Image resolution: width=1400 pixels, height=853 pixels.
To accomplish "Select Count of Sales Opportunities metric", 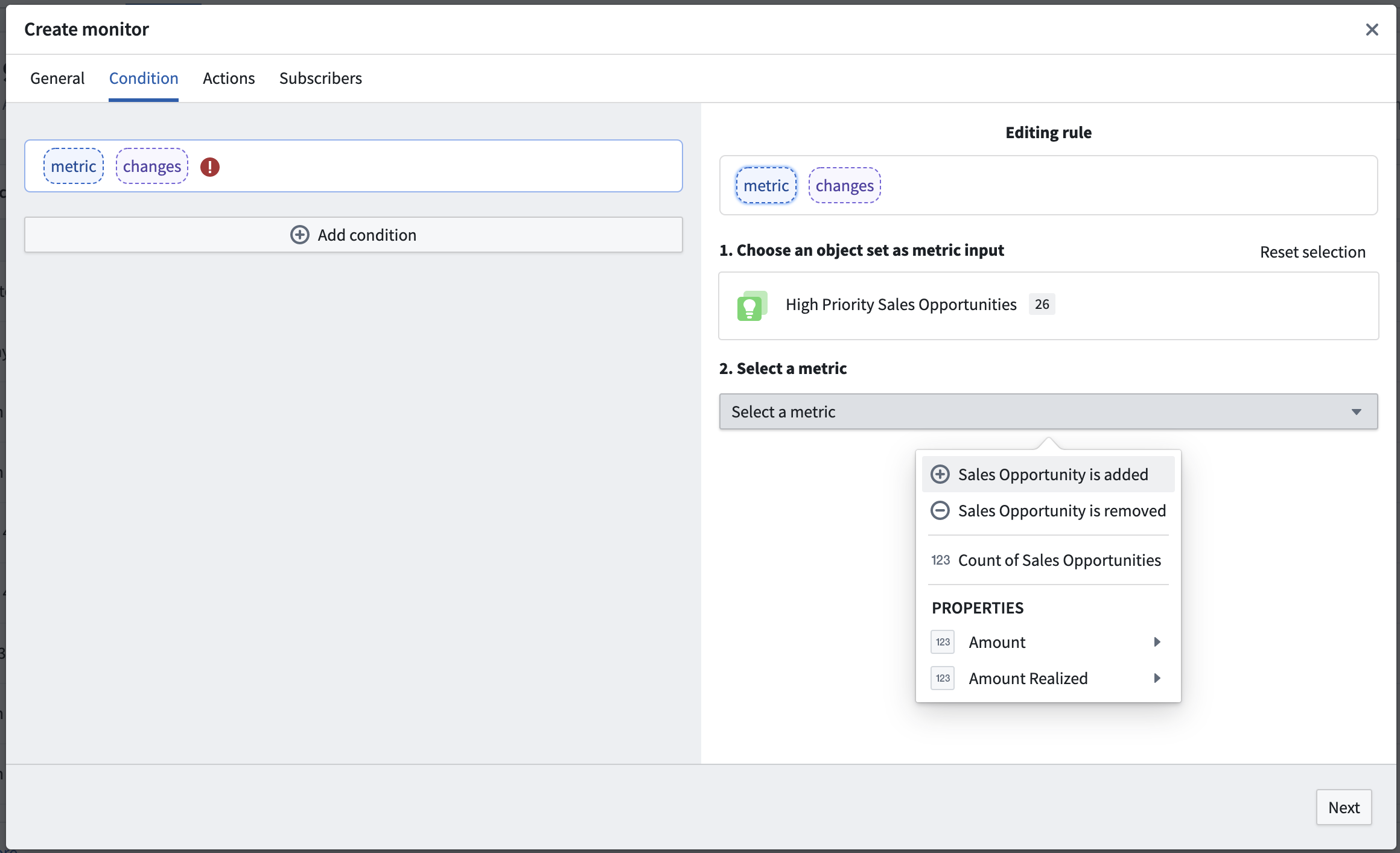I will (x=1048, y=560).
